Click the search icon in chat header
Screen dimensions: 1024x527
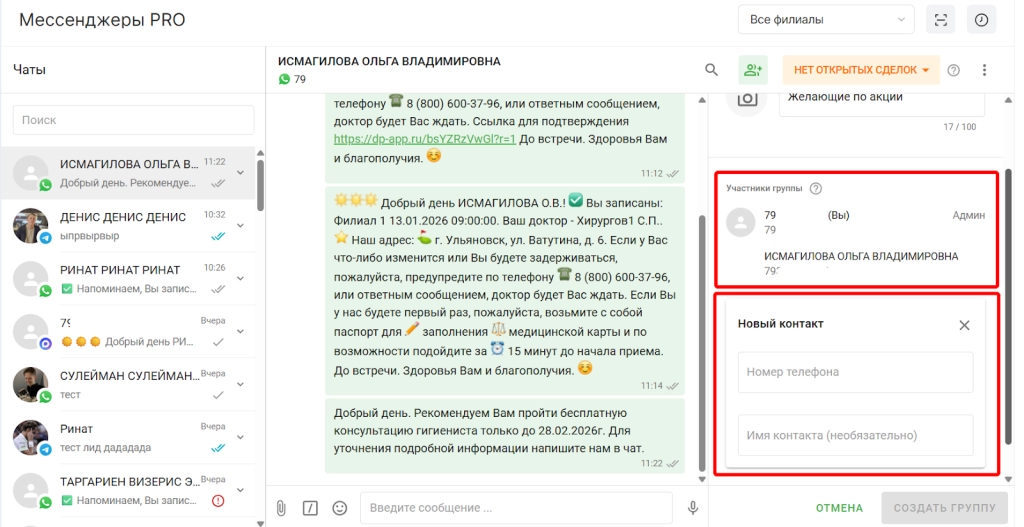coord(711,70)
